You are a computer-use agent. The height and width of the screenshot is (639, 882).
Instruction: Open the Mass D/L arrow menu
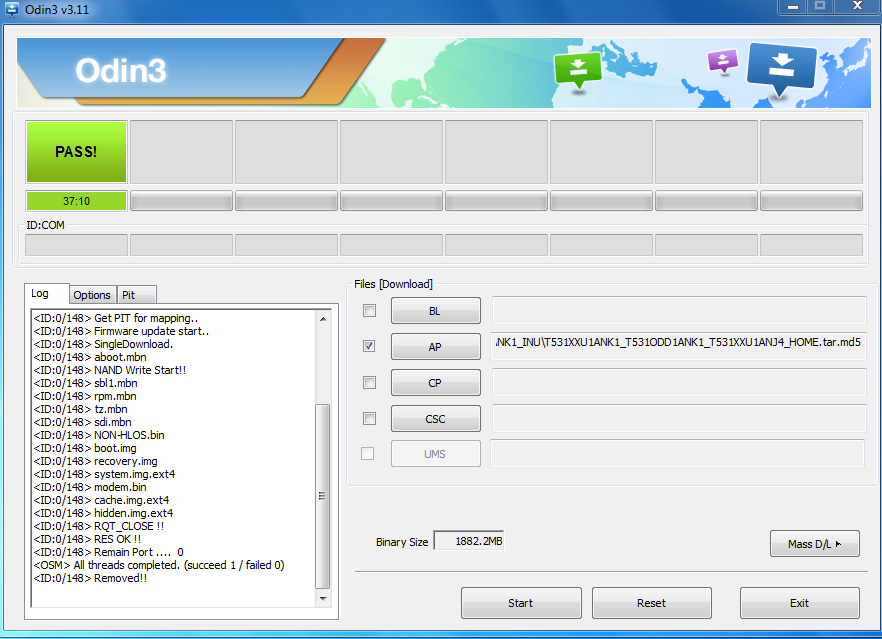tap(814, 544)
